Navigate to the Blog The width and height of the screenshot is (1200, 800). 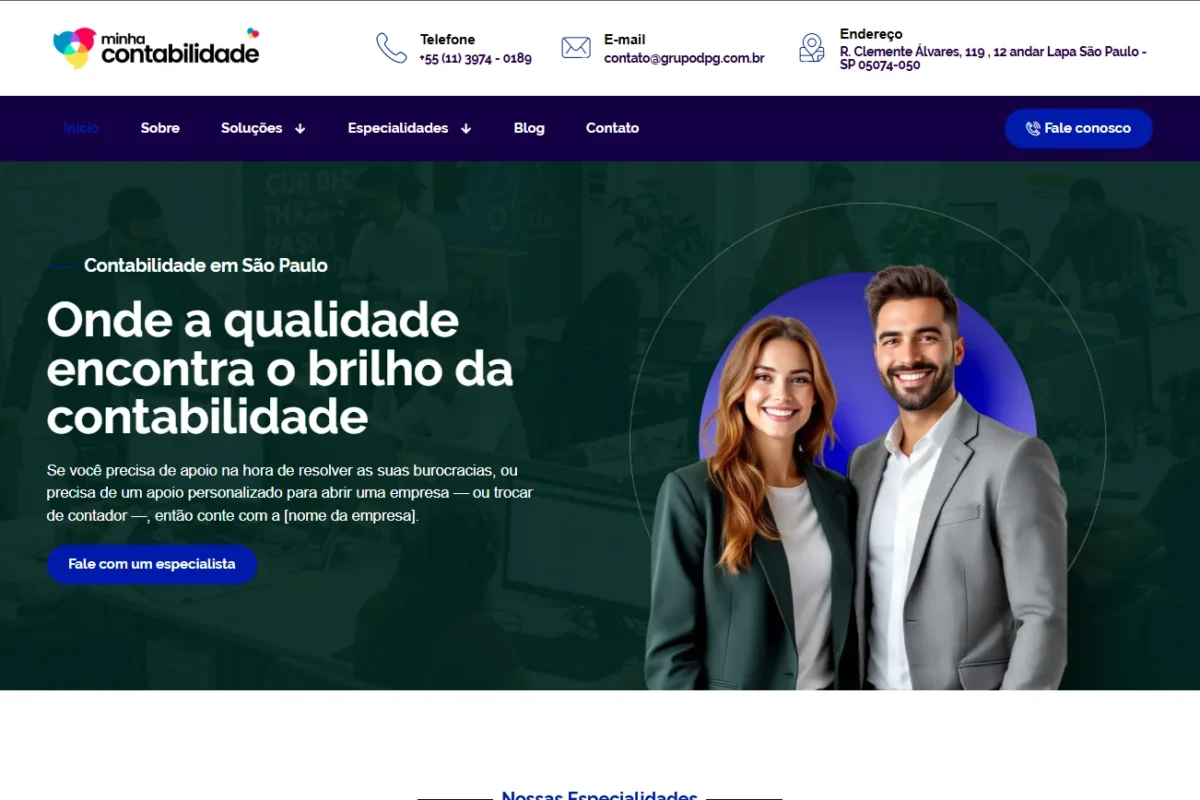pyautogui.click(x=529, y=128)
